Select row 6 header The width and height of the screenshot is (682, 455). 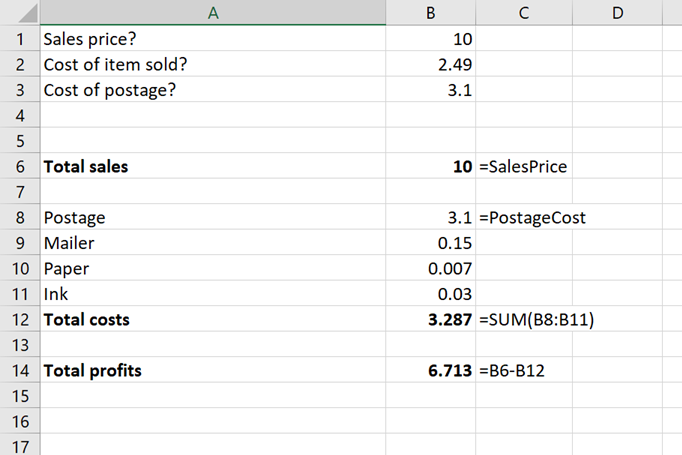coord(20,166)
